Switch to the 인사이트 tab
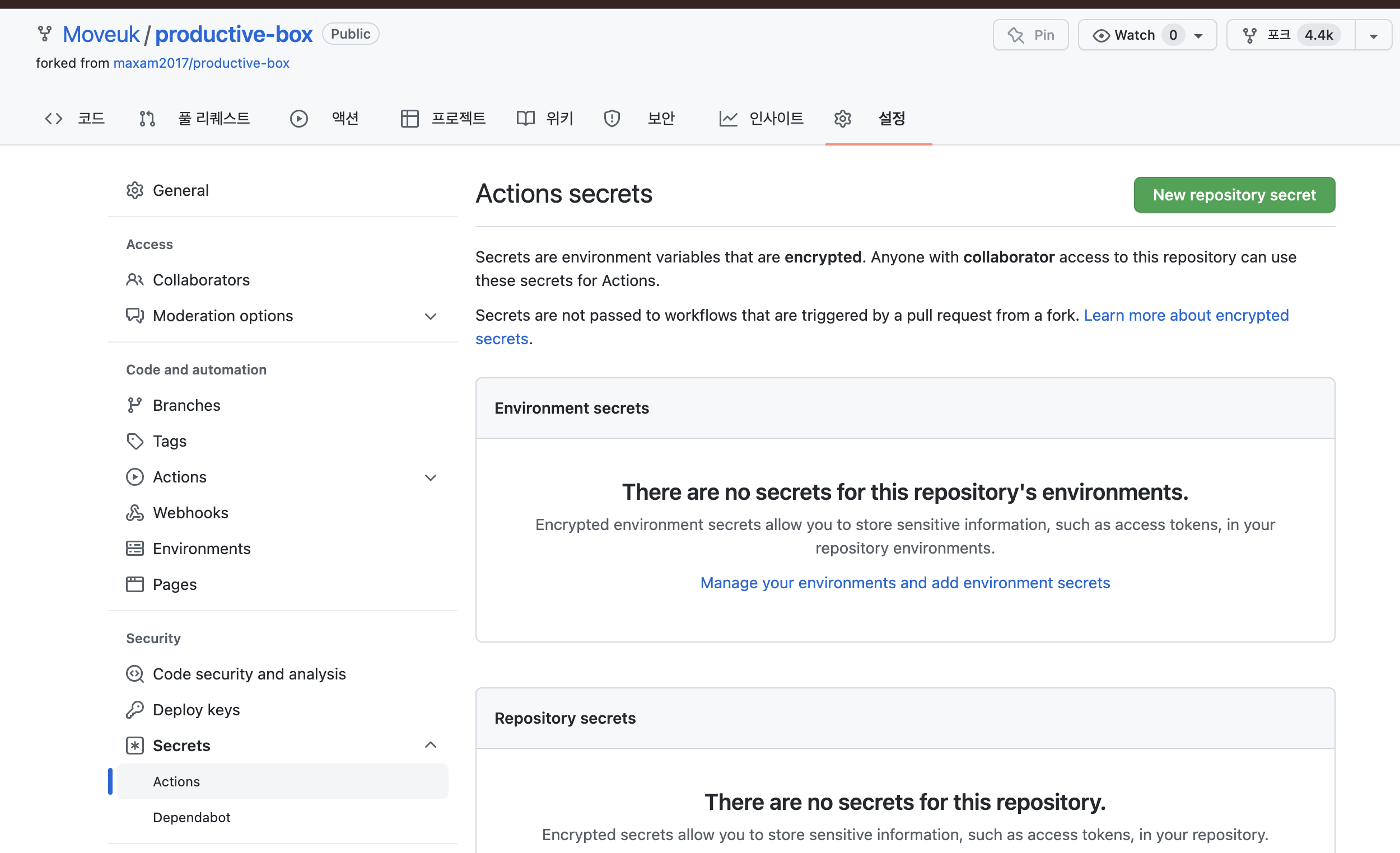Screen dimensions: 1400x853 [762, 118]
